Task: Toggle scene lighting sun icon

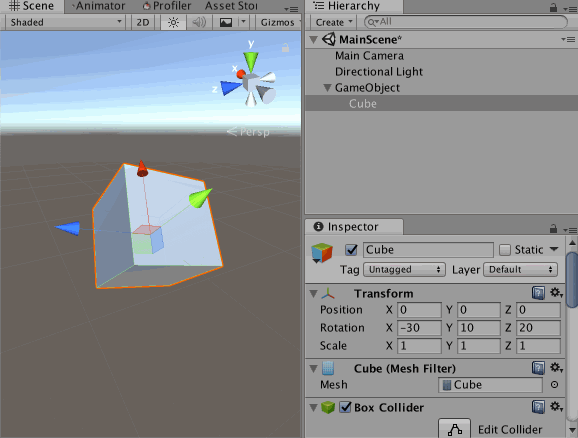Action: (173, 22)
